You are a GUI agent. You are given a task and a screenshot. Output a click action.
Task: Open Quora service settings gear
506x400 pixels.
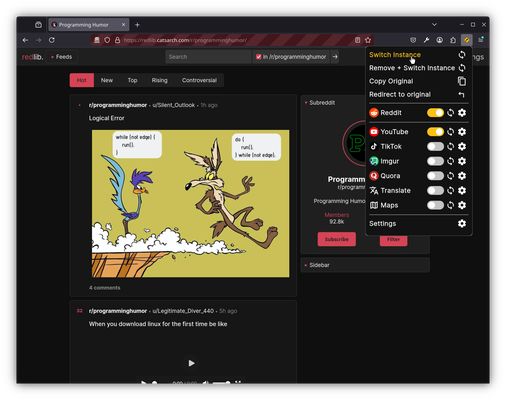click(x=462, y=176)
